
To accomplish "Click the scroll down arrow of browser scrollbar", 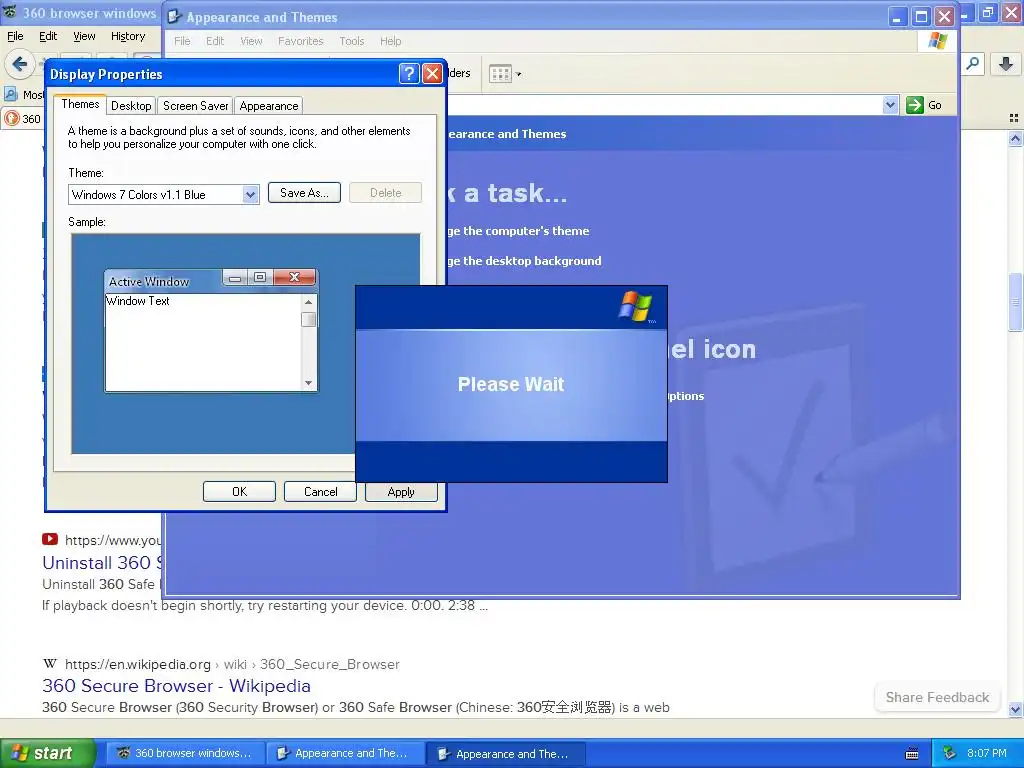I will pyautogui.click(x=1015, y=709).
